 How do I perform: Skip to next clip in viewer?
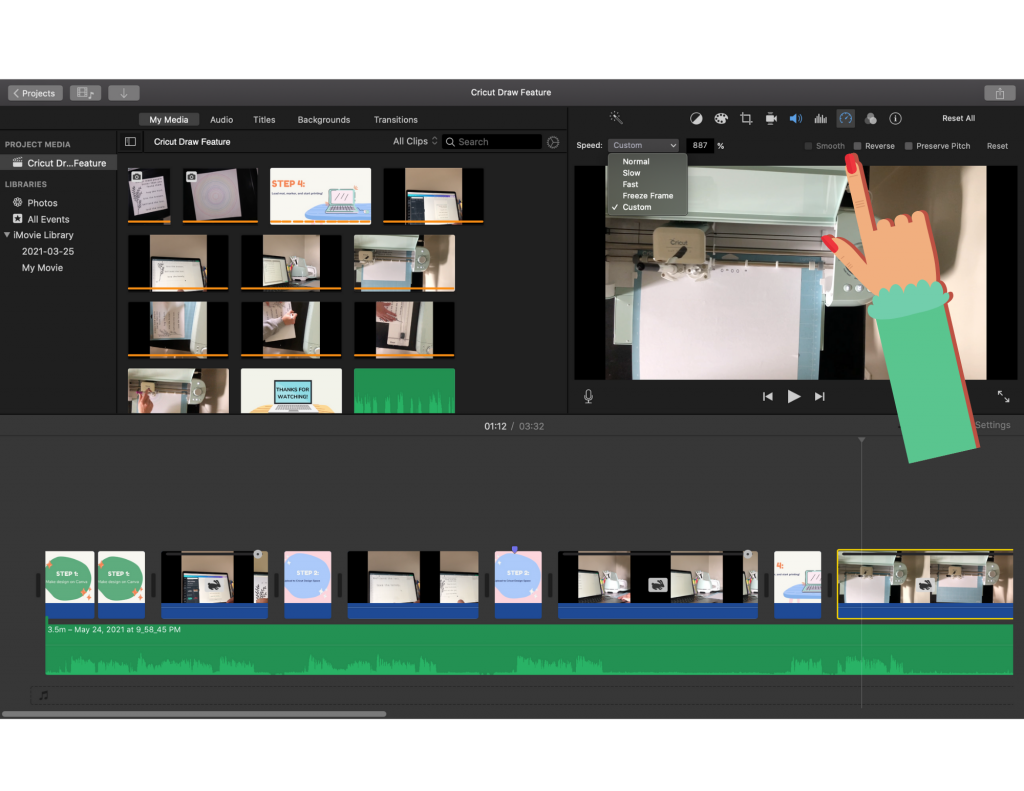[x=820, y=396]
